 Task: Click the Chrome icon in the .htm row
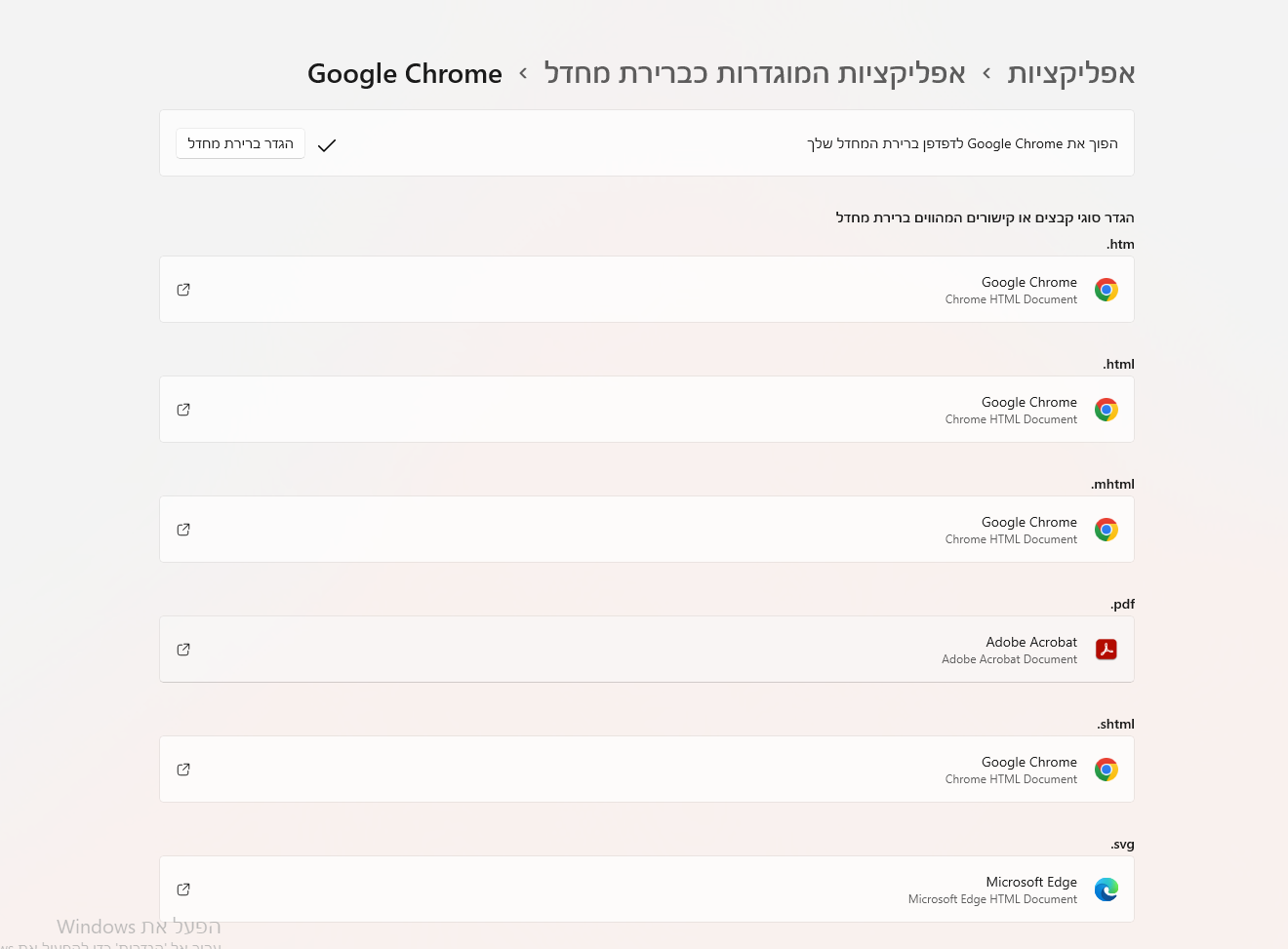1106,290
